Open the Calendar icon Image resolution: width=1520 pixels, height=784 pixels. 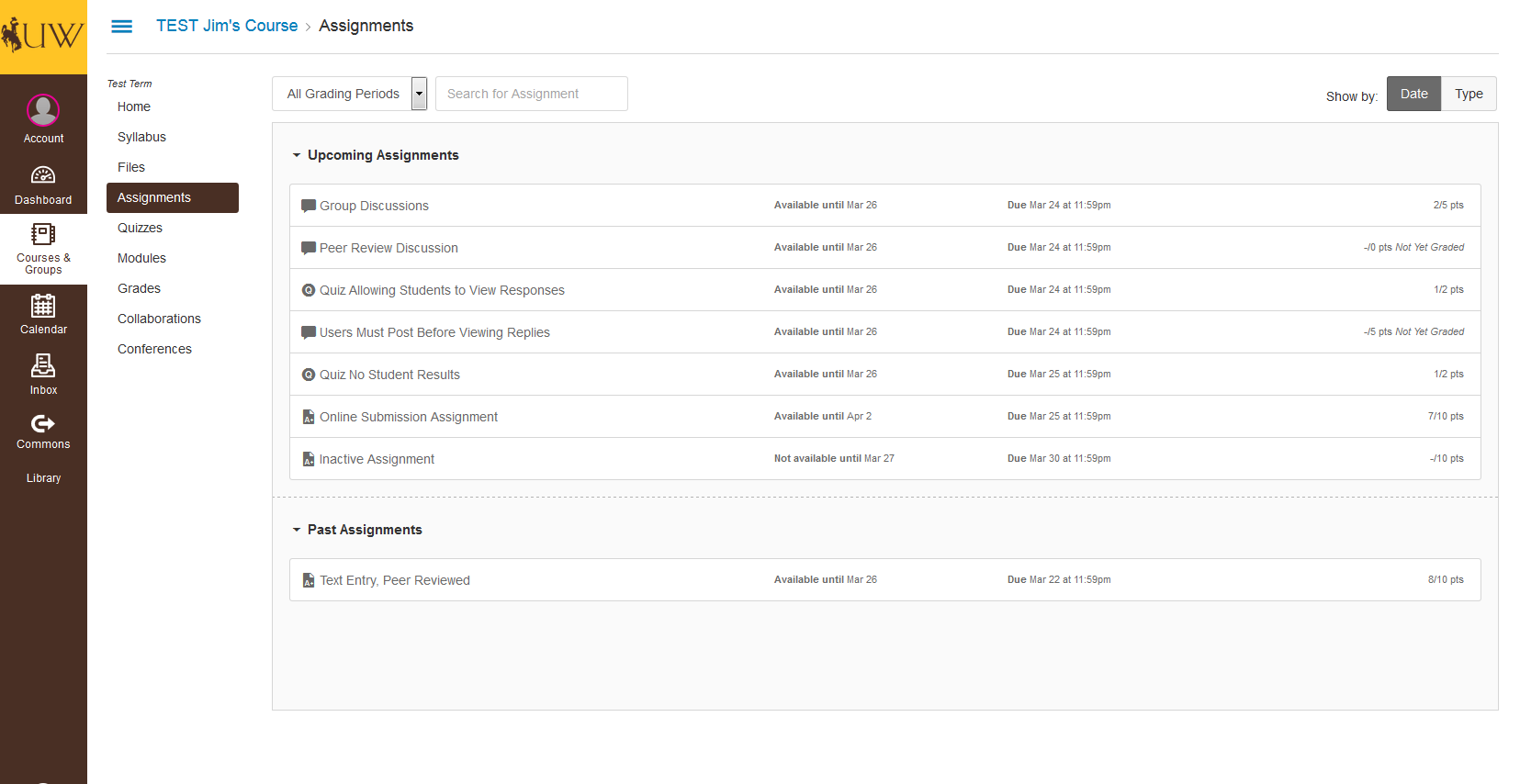(43, 306)
